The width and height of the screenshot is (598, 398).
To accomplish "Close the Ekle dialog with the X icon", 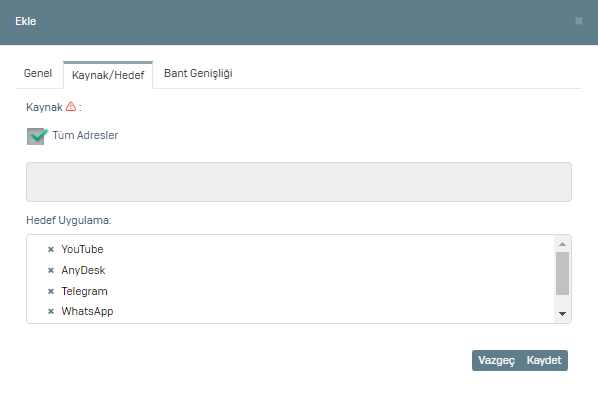I will [x=579, y=21].
